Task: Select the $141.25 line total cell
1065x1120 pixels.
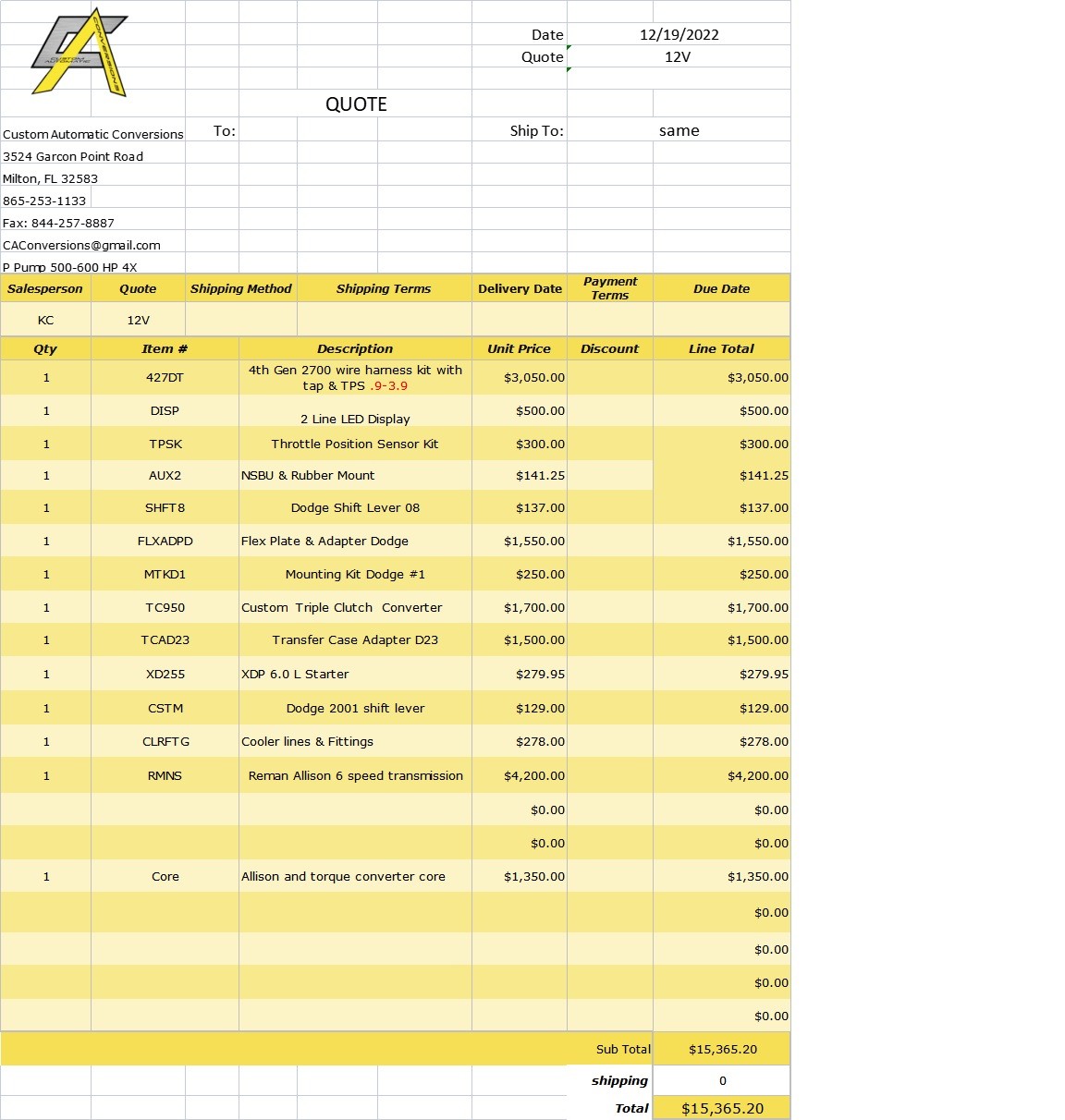Action: pos(721,475)
